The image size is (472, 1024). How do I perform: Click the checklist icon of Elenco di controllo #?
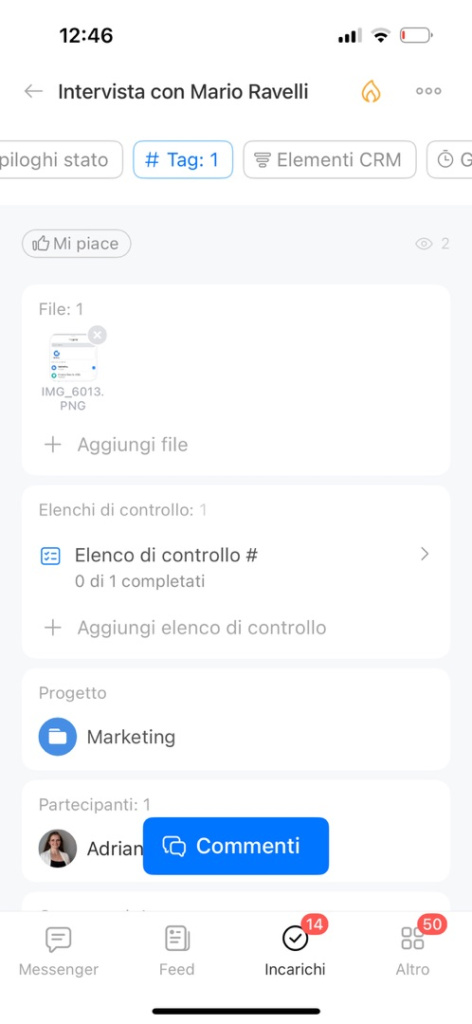point(50,556)
